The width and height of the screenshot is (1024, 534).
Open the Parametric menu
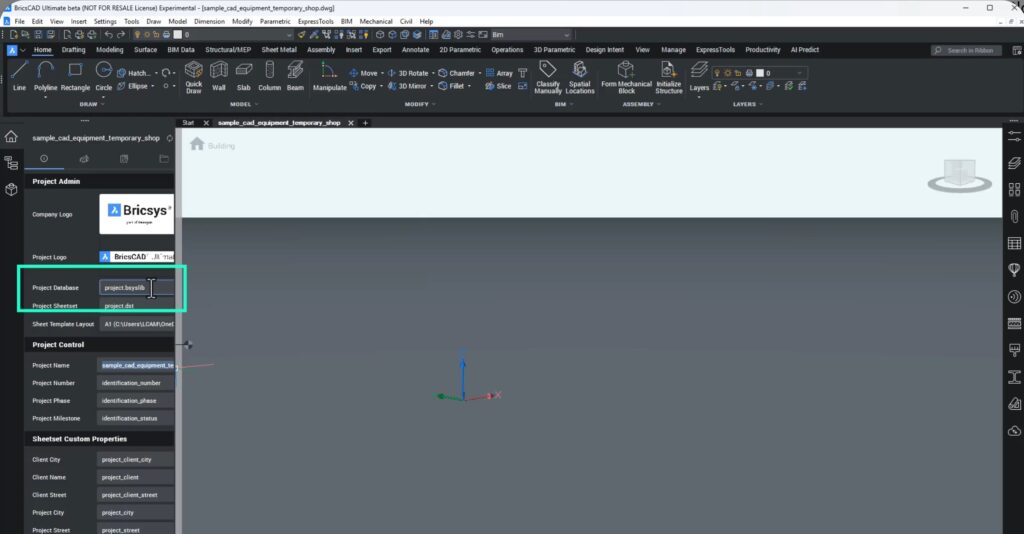point(275,22)
